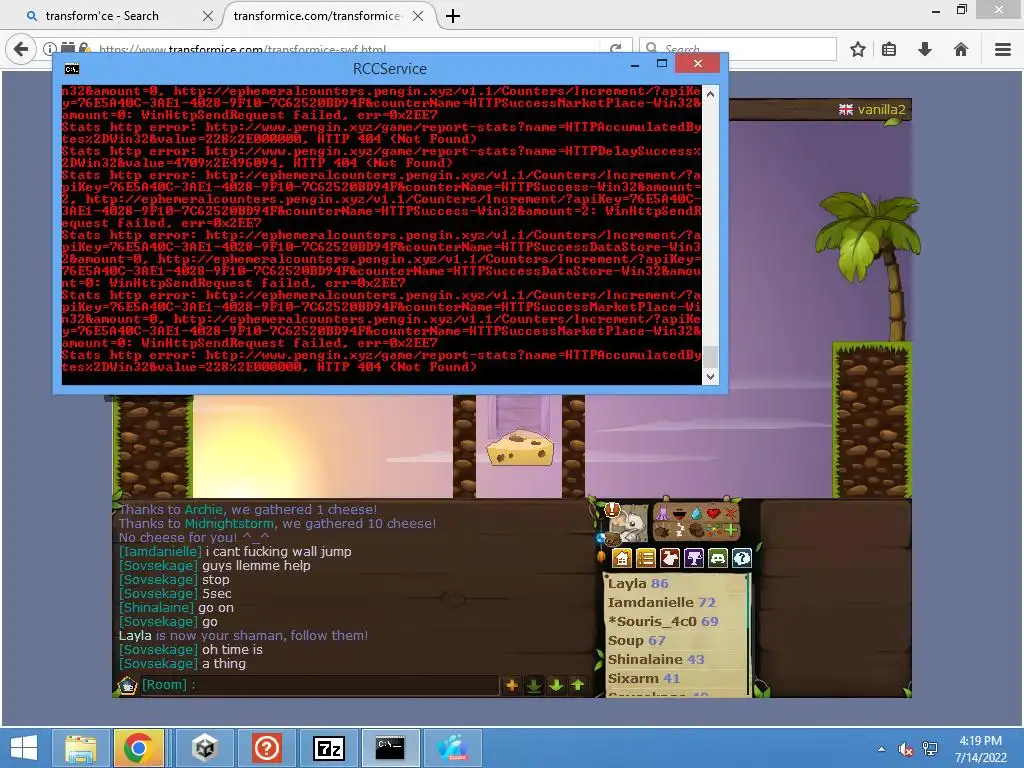Open the browser bookmarks library icon
This screenshot has height=768, width=1024.
[x=889, y=49]
